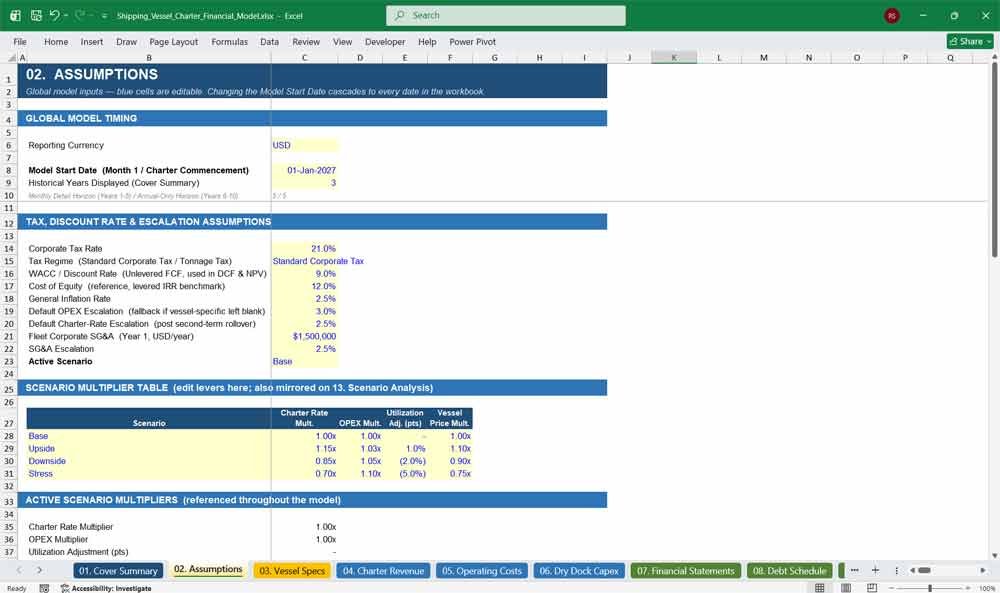
Task: Click the zoom slider handle
Action: 930,588
